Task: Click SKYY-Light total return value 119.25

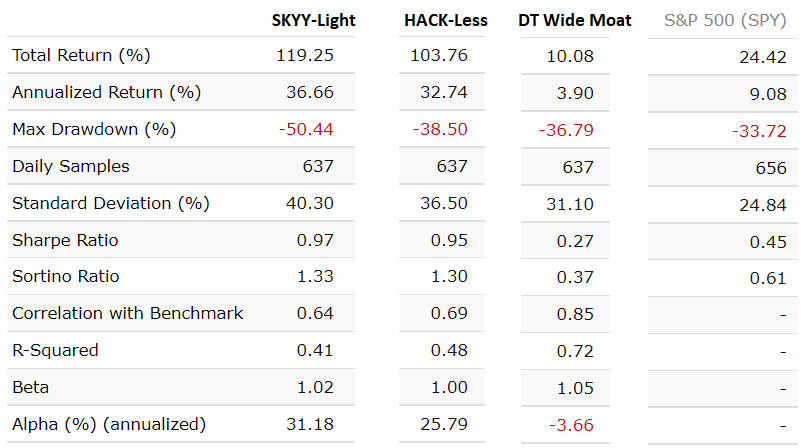Action: click(x=305, y=55)
